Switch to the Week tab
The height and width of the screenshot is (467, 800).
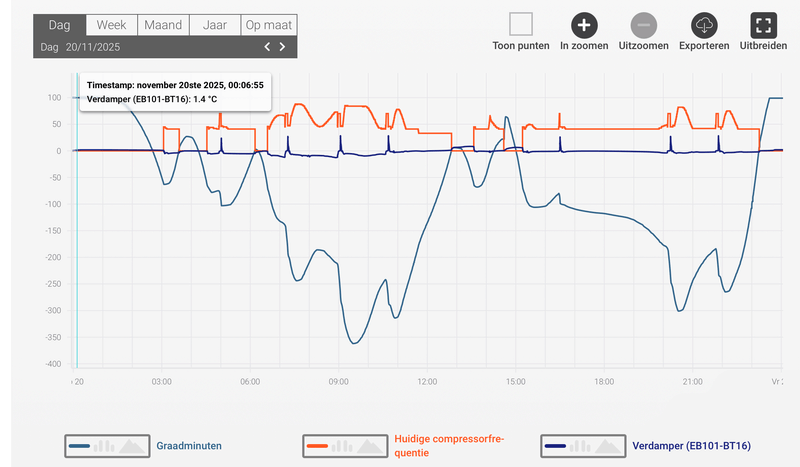(x=111, y=25)
